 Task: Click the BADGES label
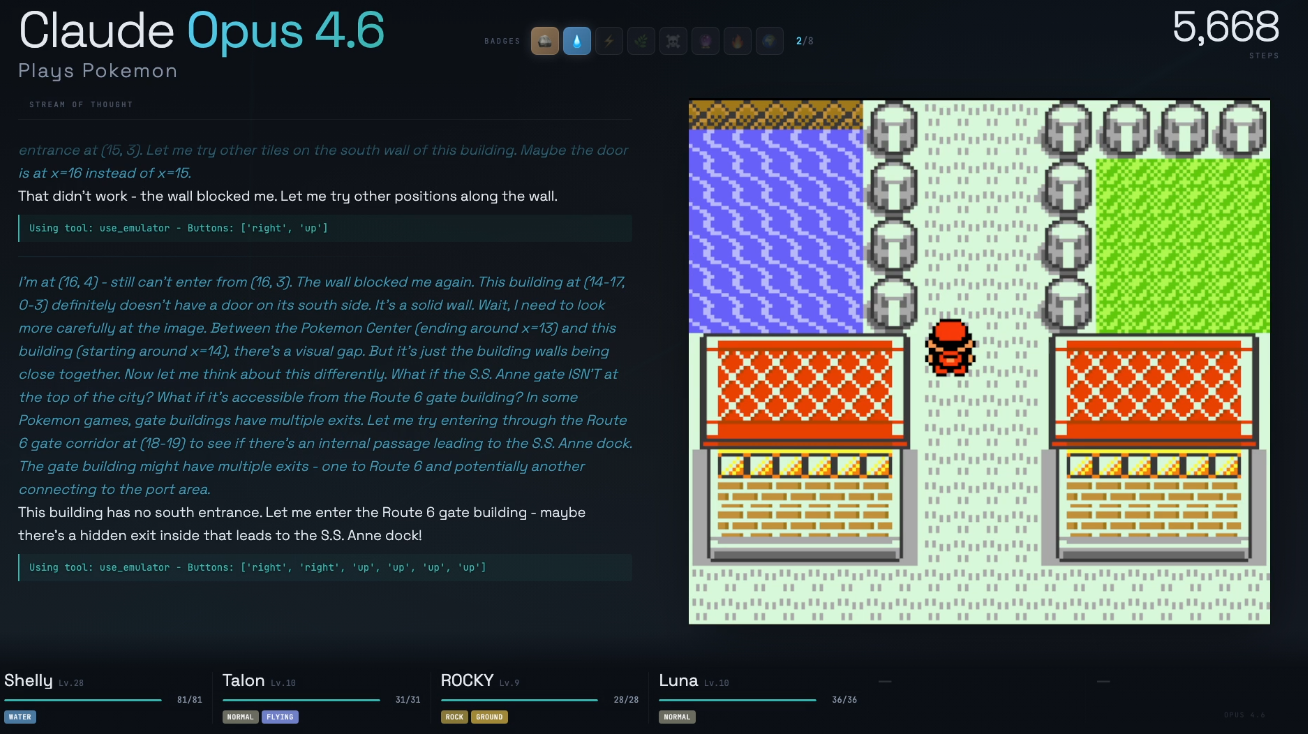(x=502, y=41)
